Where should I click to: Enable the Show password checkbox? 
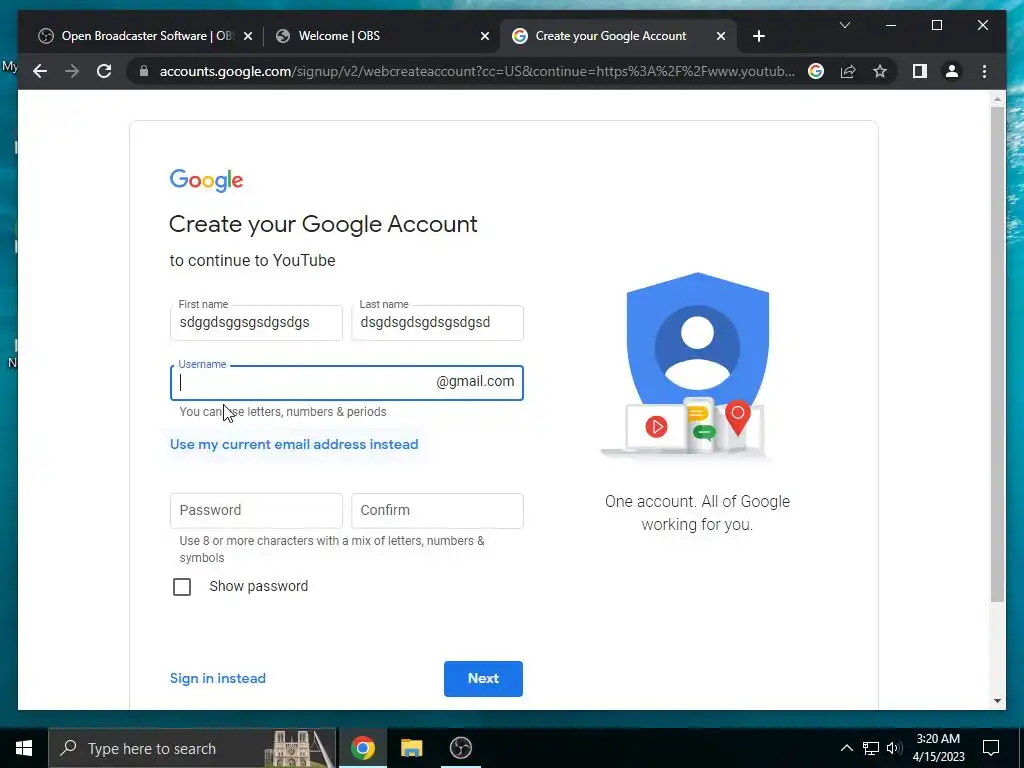[182, 586]
